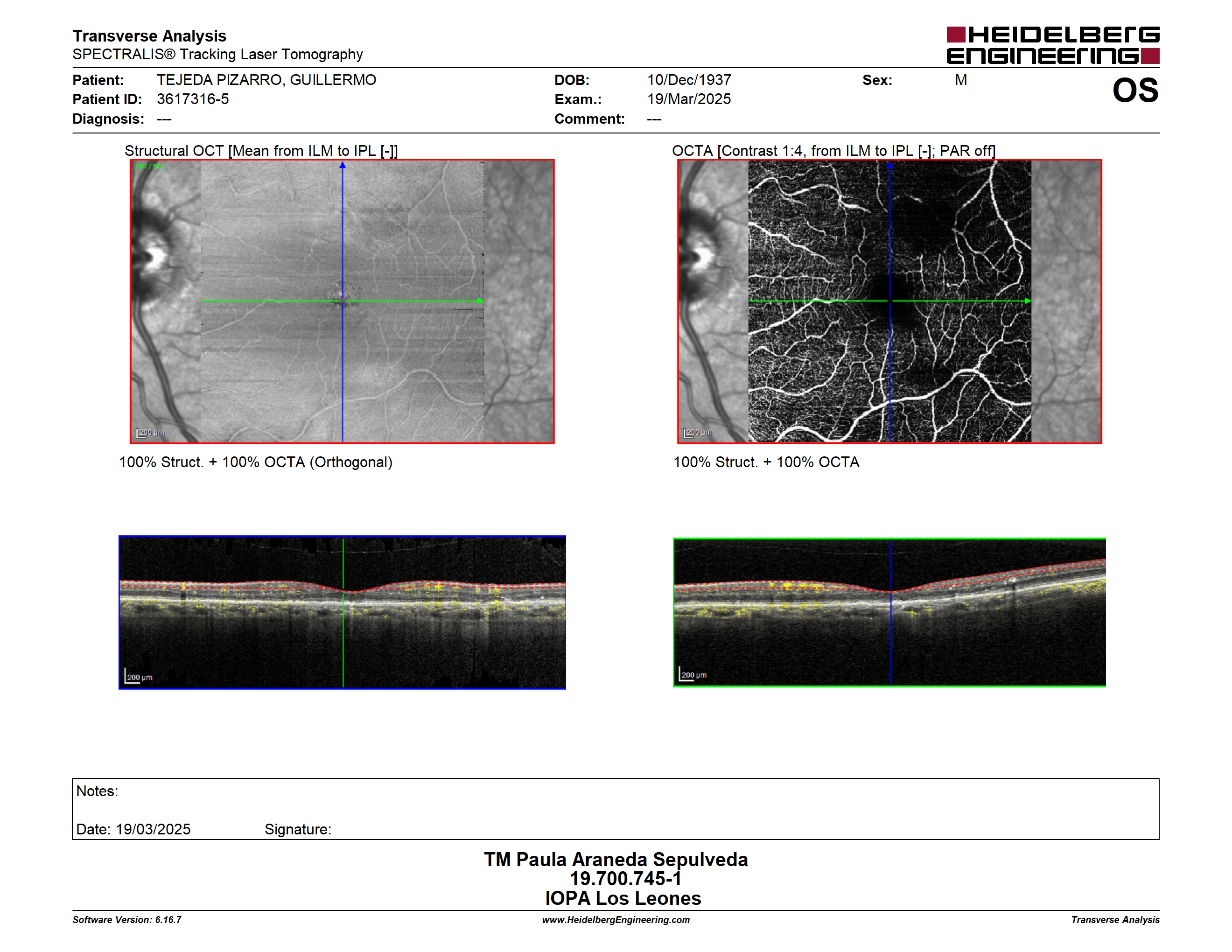Click the 200 µm scale bar in blue-framed B-scan
The image size is (1232, 952).
coord(139,676)
